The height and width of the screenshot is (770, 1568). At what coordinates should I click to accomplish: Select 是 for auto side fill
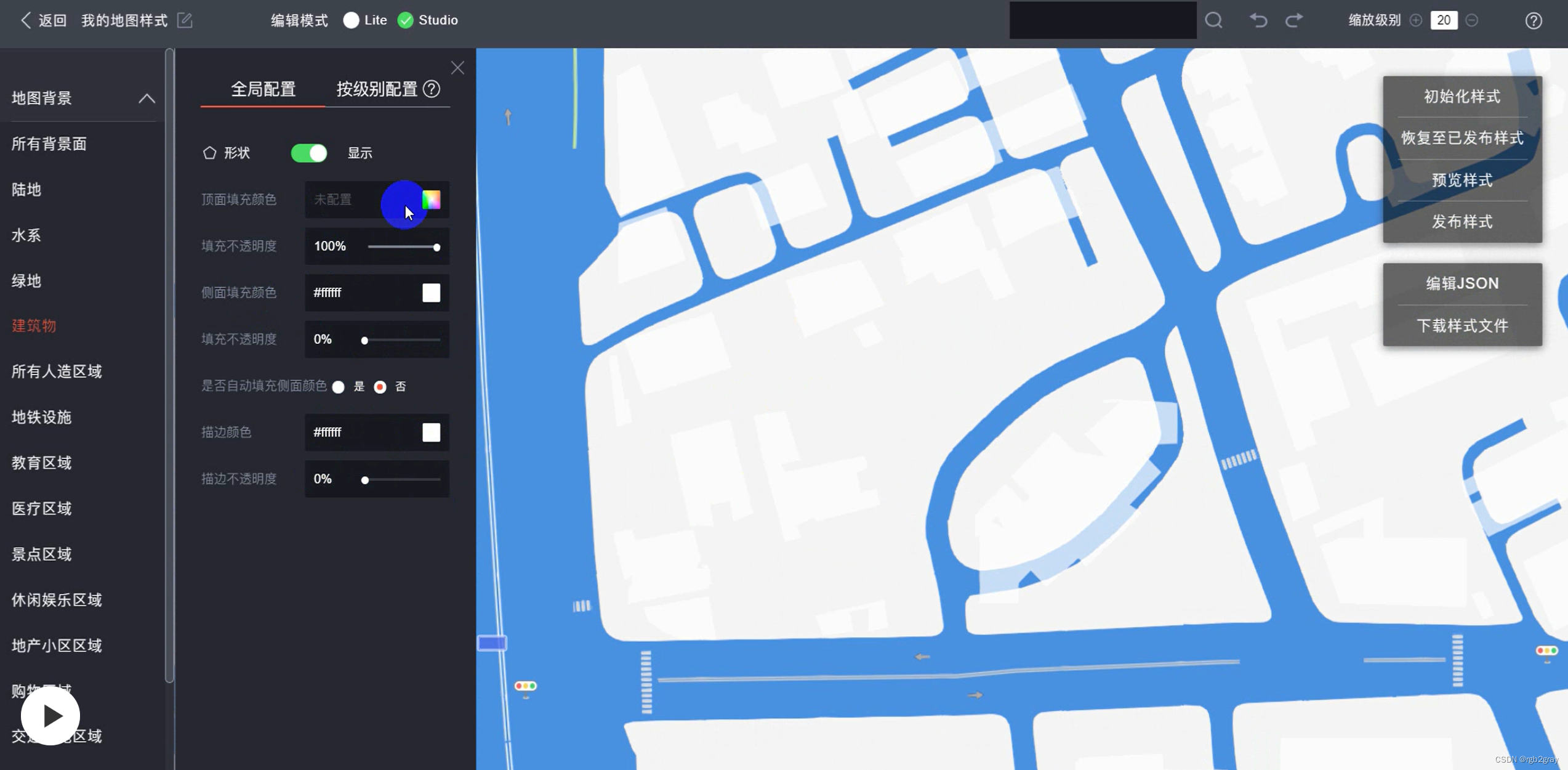click(x=339, y=387)
